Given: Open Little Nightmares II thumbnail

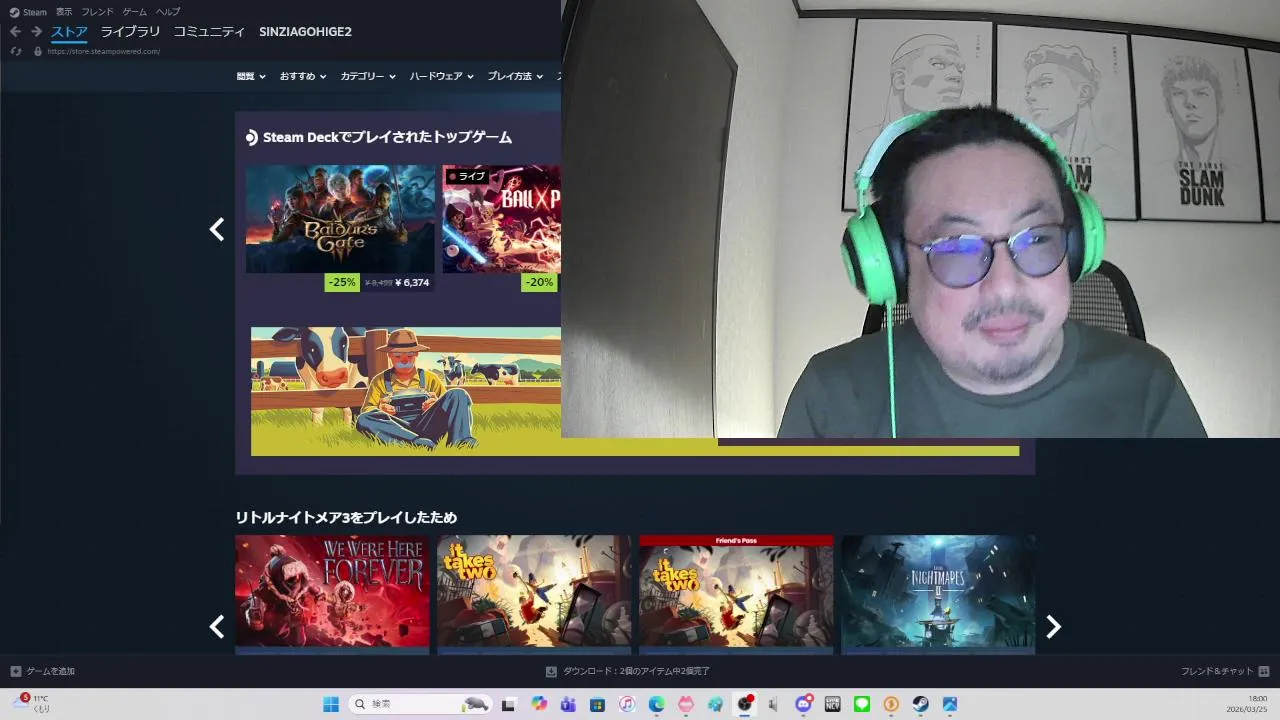Looking at the screenshot, I should pos(938,591).
